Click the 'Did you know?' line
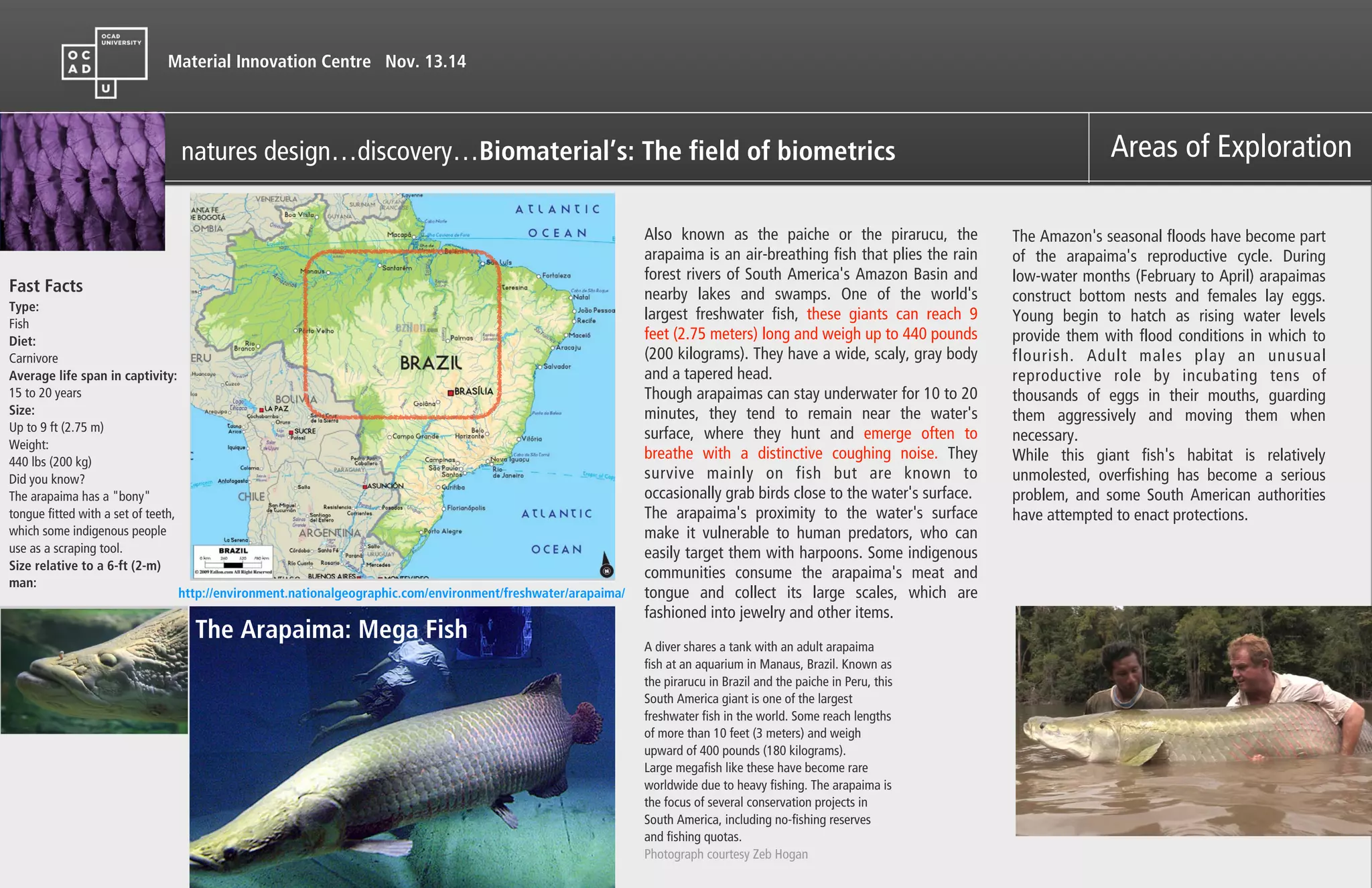Image resolution: width=1372 pixels, height=888 pixels. click(x=47, y=479)
